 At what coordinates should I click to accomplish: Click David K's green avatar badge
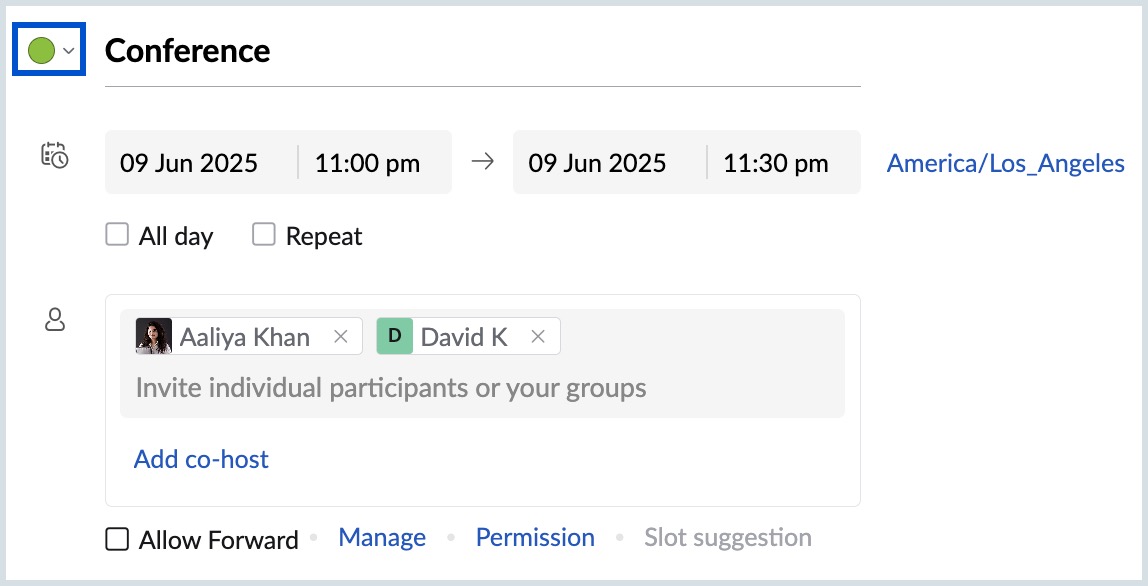395,336
